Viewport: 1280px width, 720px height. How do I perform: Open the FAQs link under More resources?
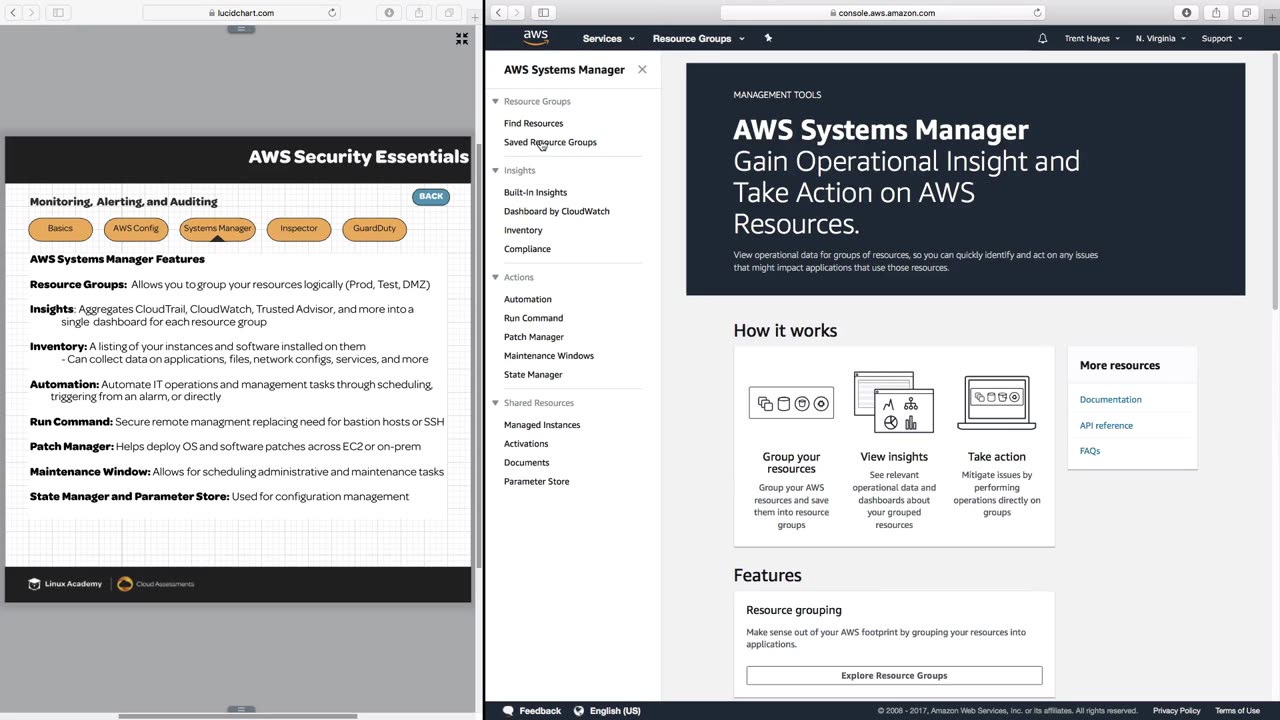pos(1090,451)
